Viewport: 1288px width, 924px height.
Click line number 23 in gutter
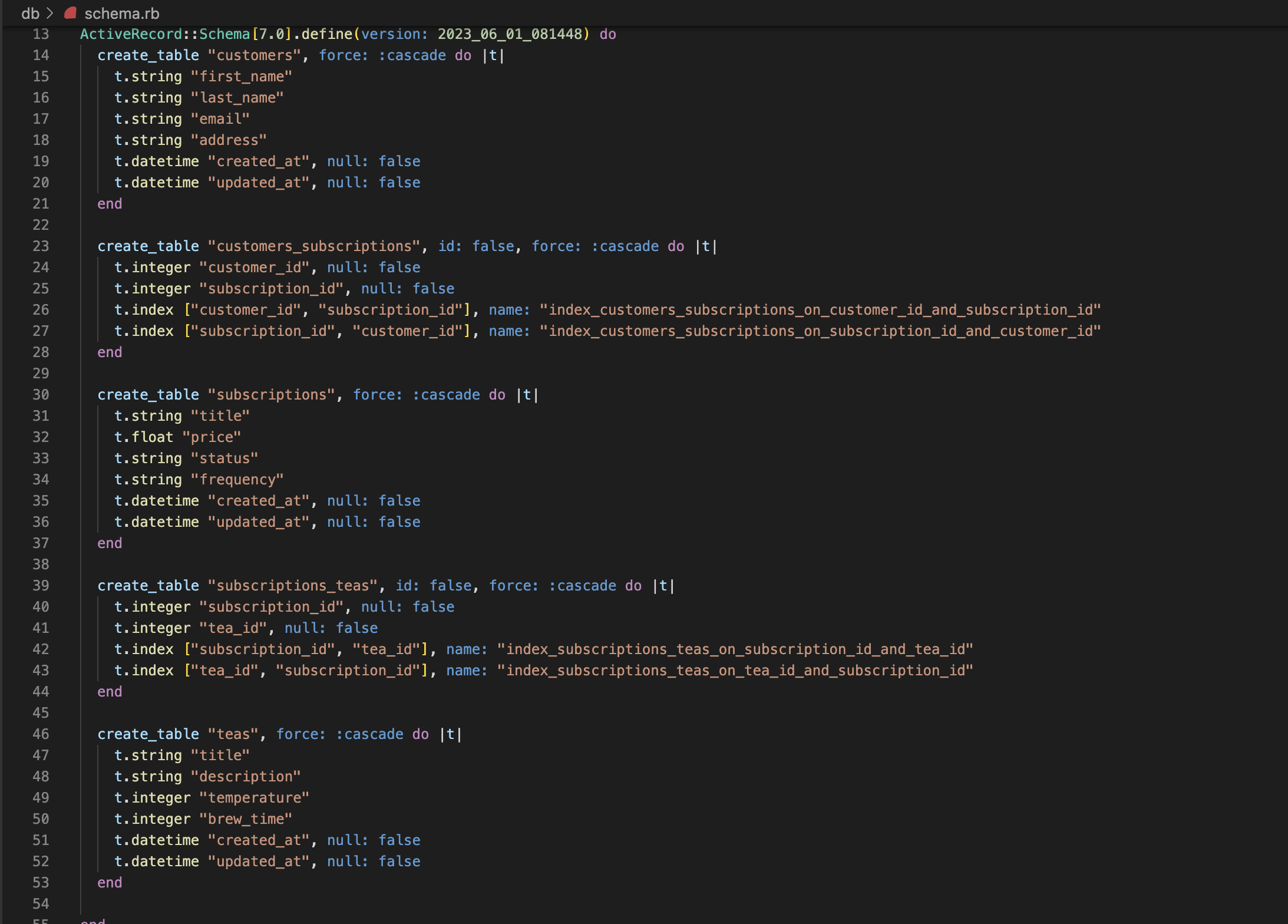41,246
